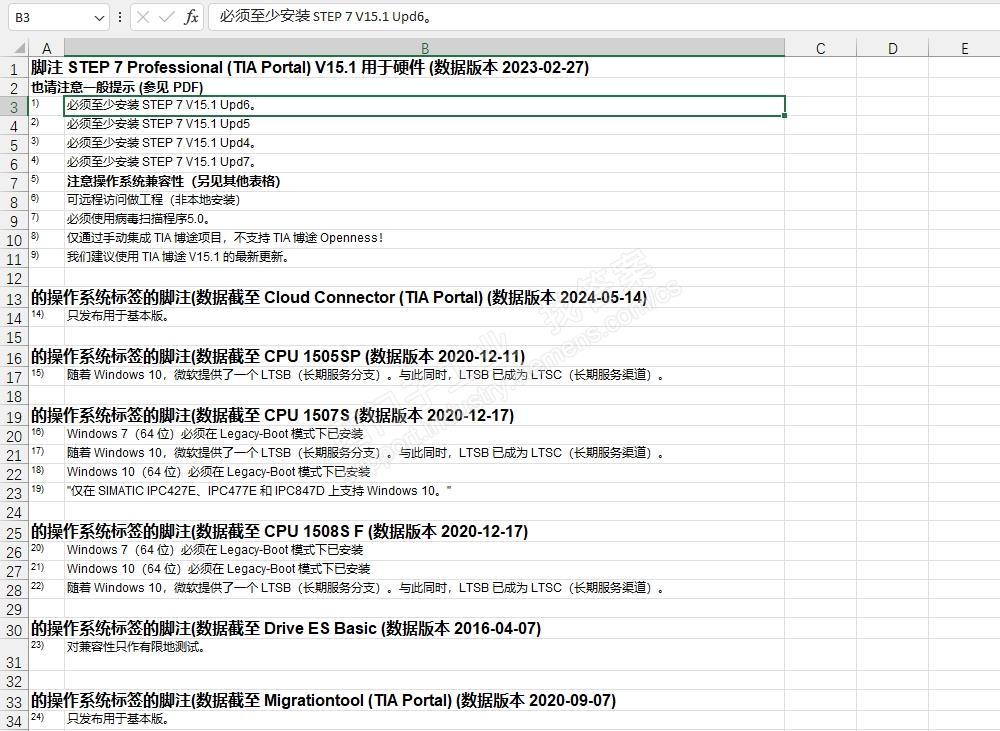Image resolution: width=1000 pixels, height=731 pixels.
Task: Click footnote number 14) in column A
Action: point(38,313)
